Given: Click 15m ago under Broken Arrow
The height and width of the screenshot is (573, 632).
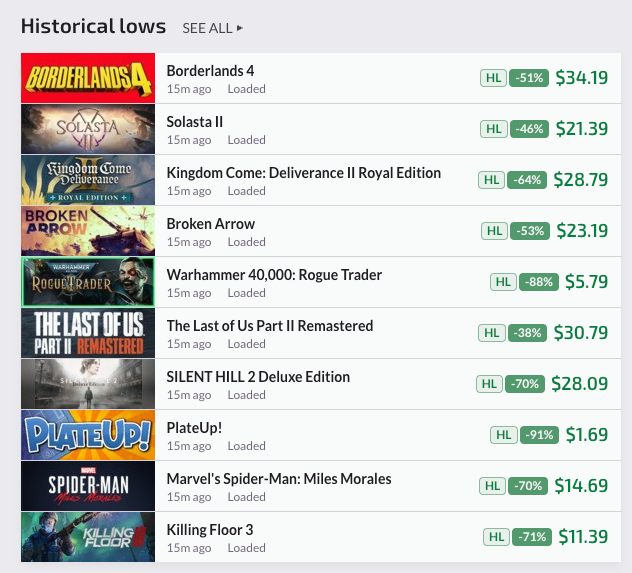Looking at the screenshot, I should (x=189, y=242).
